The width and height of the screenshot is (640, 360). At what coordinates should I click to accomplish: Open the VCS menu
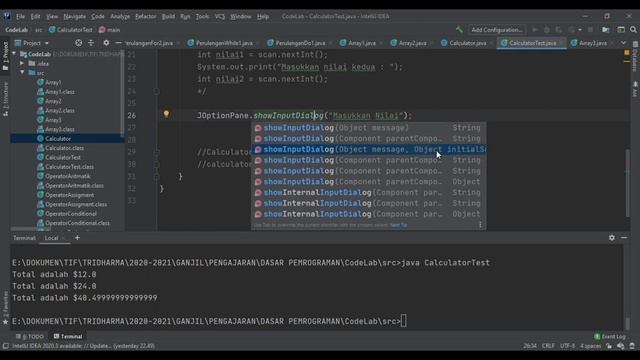pos(220,16)
